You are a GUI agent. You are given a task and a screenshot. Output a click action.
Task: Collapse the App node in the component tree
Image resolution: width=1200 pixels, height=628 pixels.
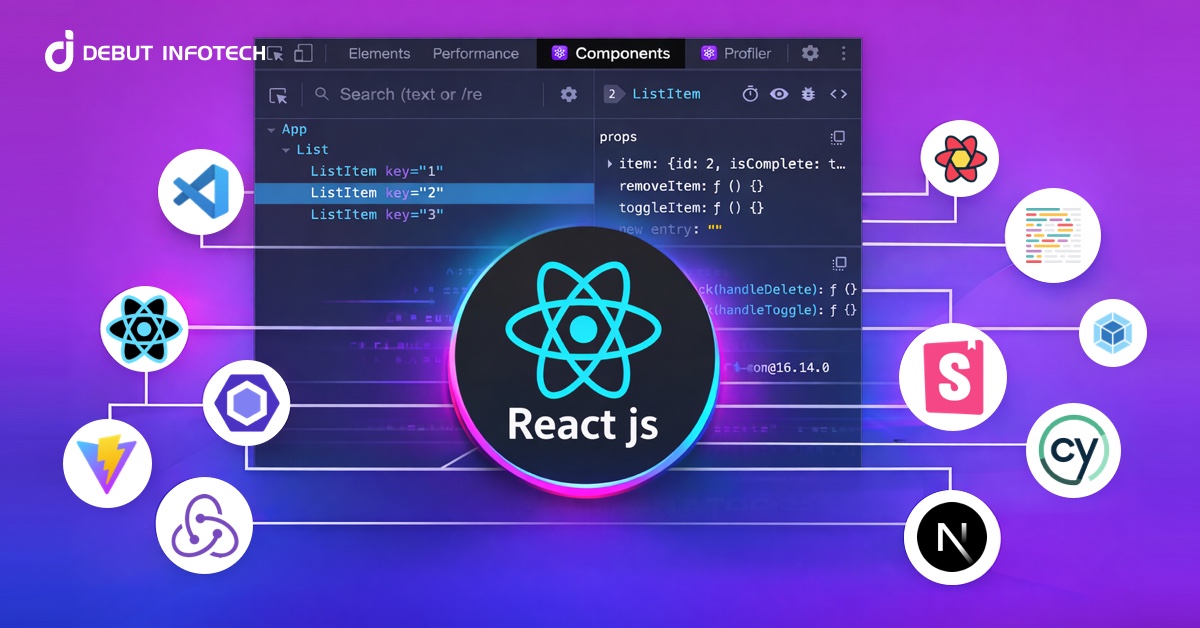click(x=272, y=129)
